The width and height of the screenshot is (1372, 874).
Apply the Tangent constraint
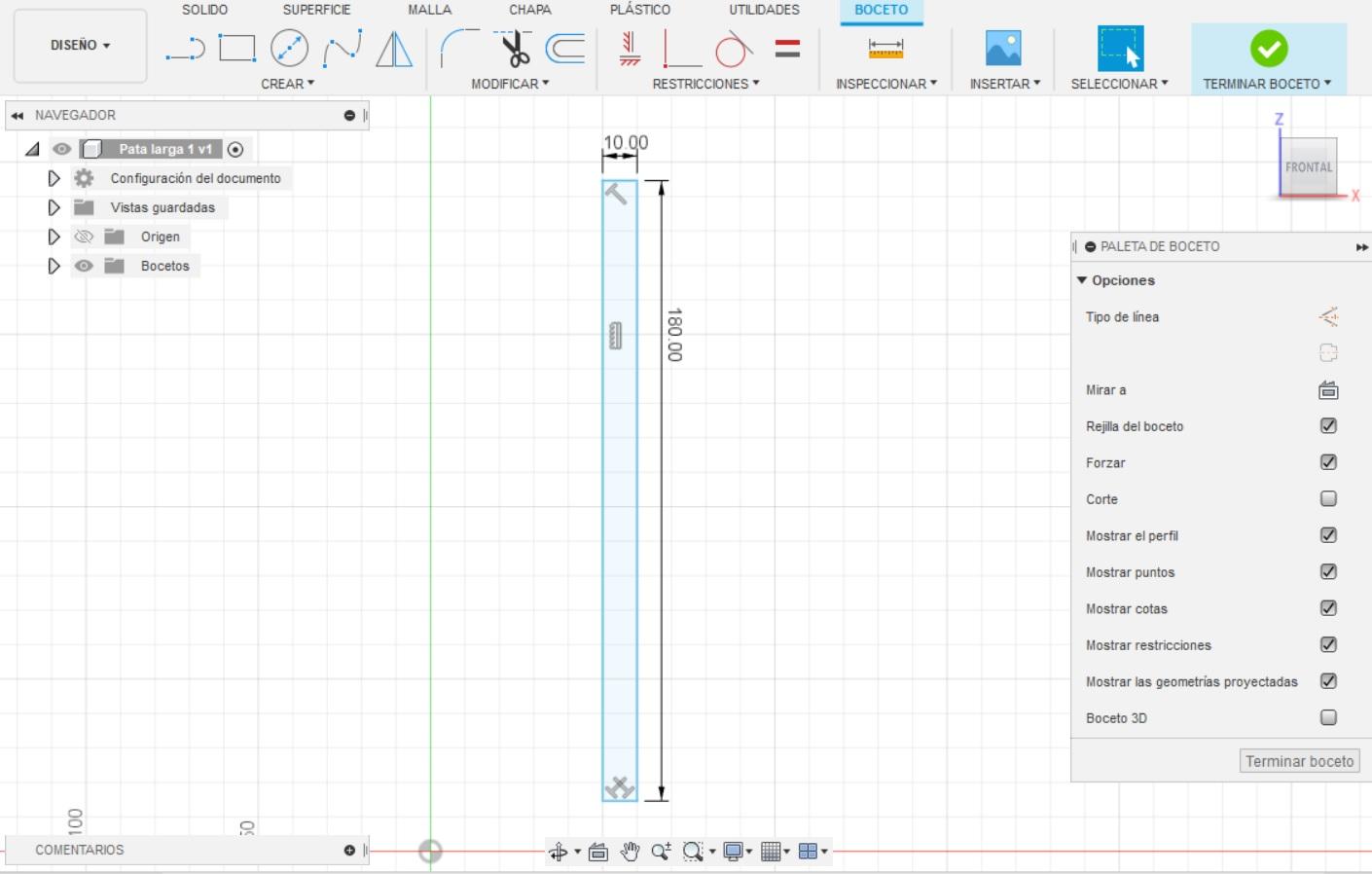coord(734,48)
